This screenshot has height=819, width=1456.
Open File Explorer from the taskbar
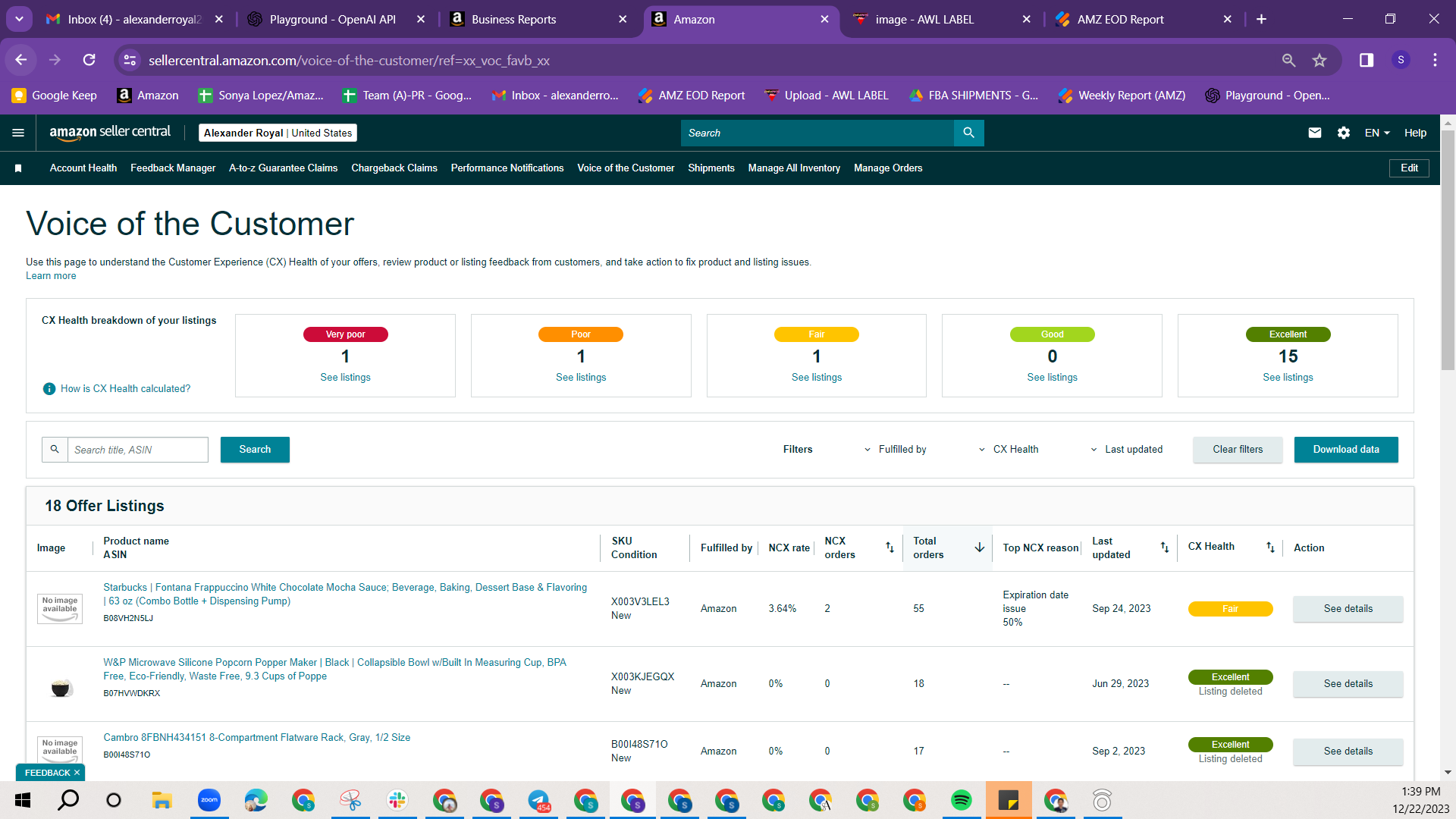coord(162,800)
